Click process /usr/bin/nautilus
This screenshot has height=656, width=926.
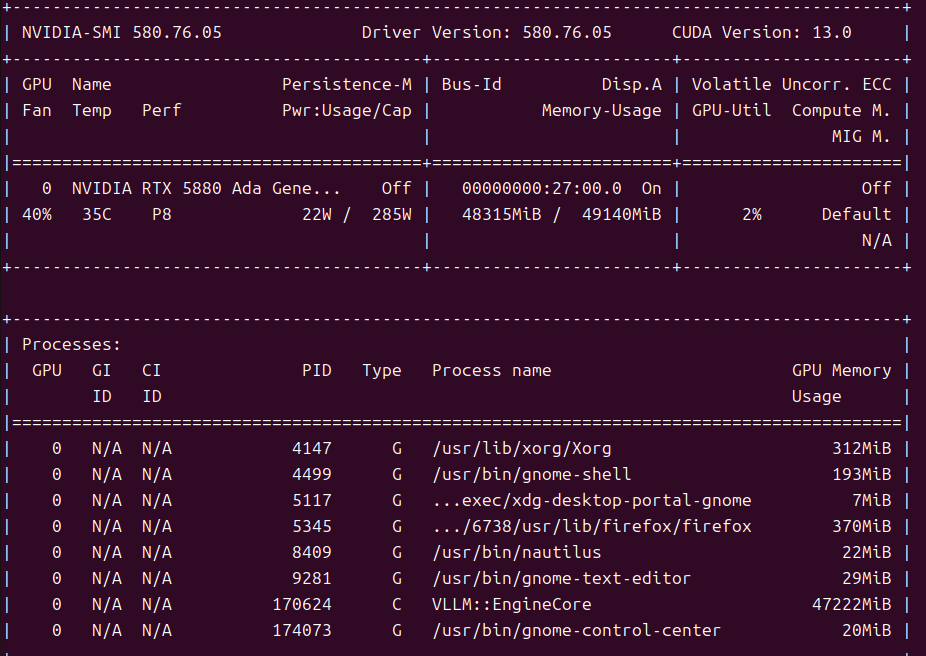click(x=517, y=552)
